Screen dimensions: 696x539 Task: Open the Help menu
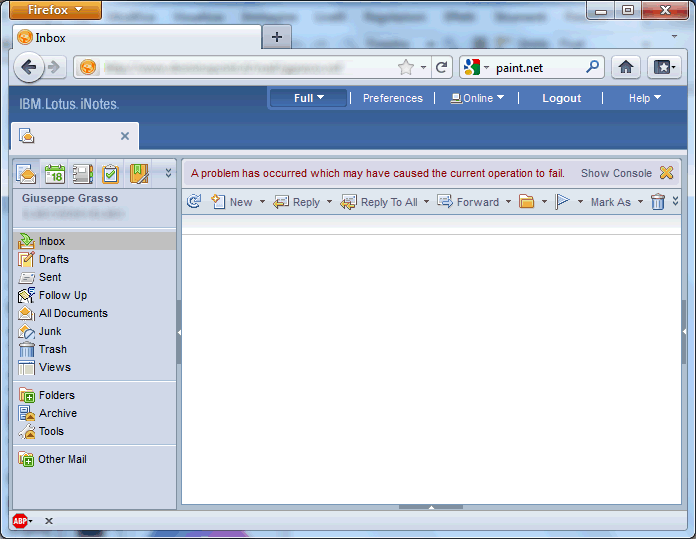[x=645, y=98]
